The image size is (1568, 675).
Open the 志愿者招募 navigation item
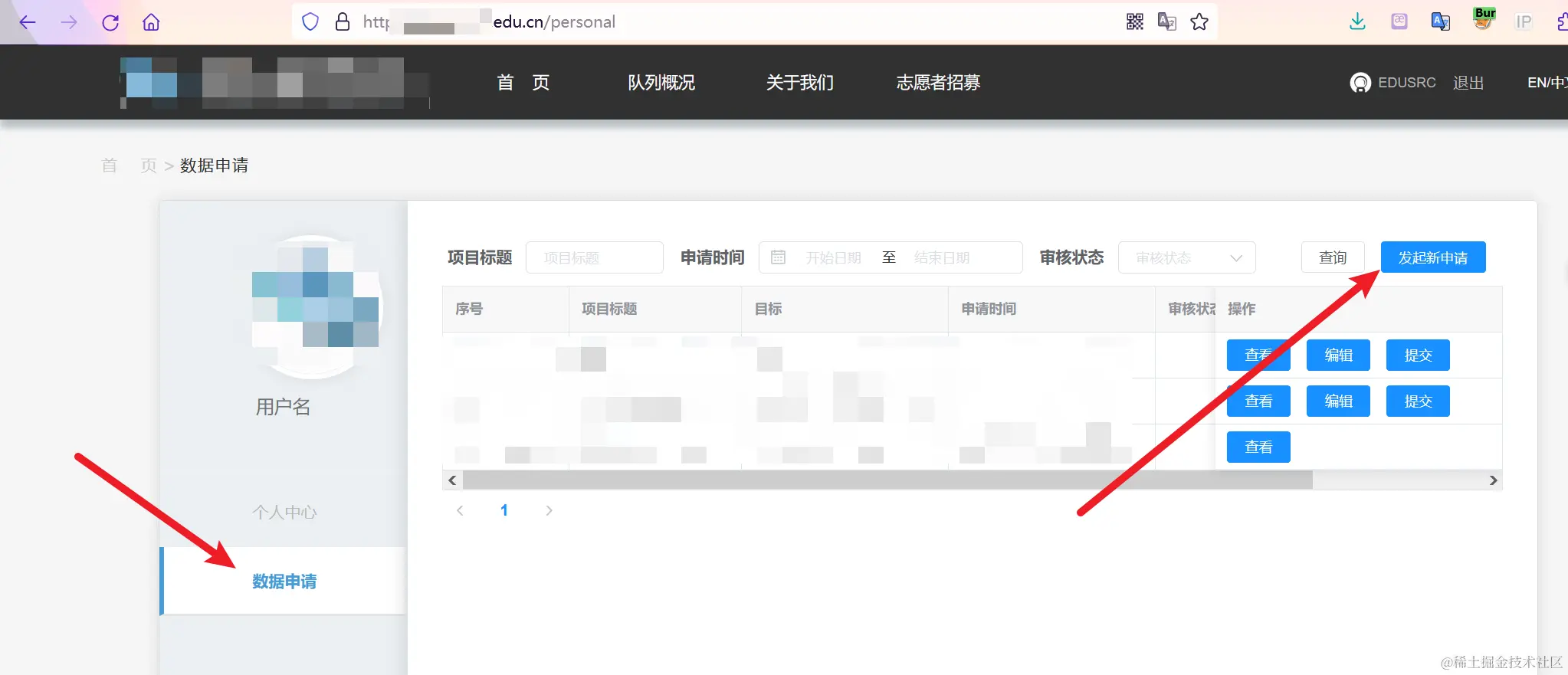[x=939, y=83]
